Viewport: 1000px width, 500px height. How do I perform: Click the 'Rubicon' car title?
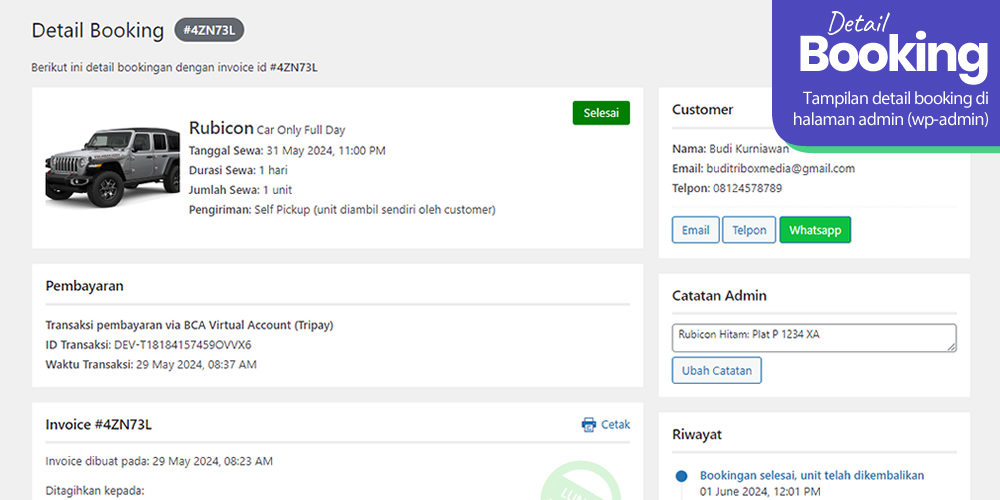pyautogui.click(x=221, y=128)
